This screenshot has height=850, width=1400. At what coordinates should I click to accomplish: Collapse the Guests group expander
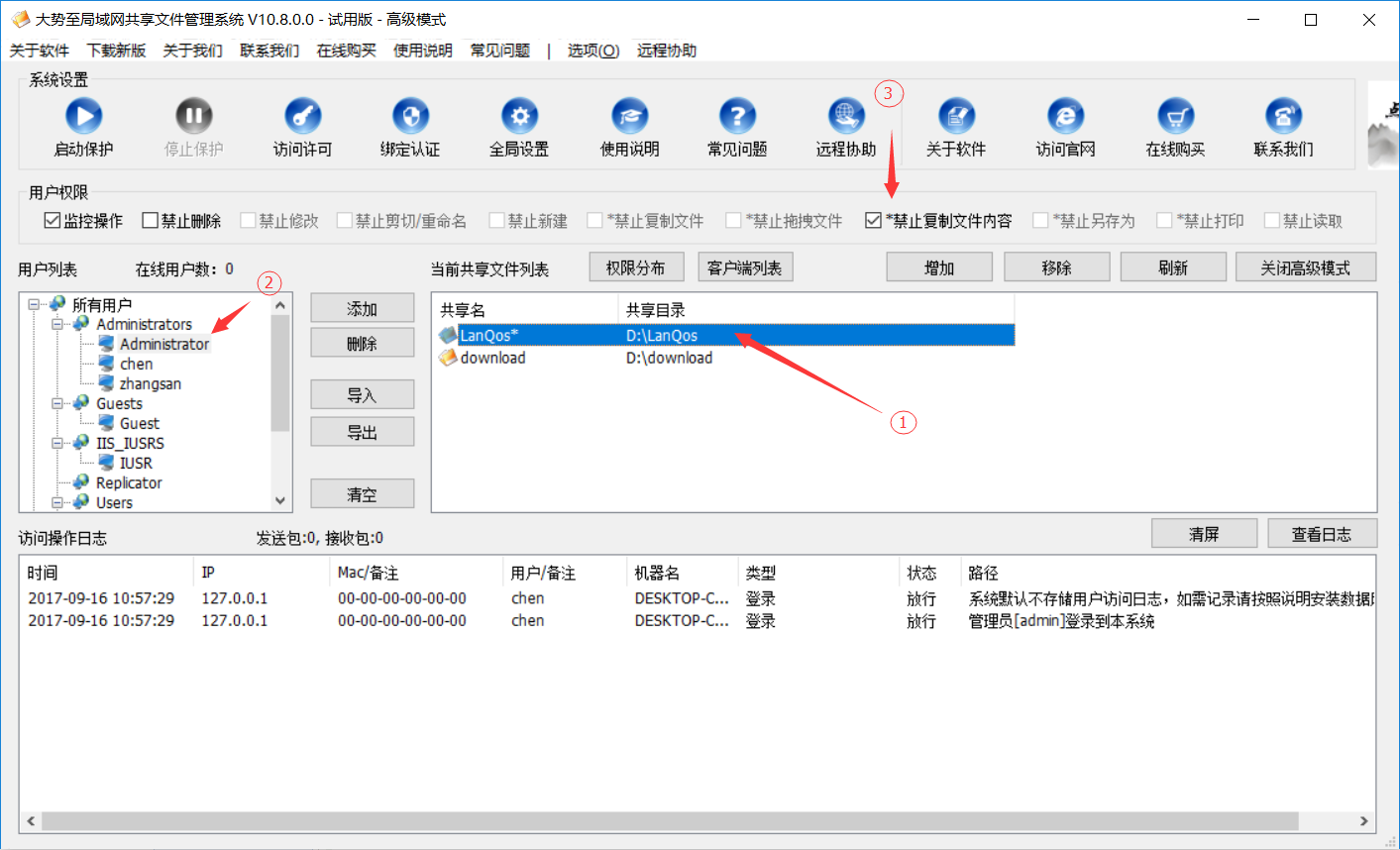[x=57, y=403]
